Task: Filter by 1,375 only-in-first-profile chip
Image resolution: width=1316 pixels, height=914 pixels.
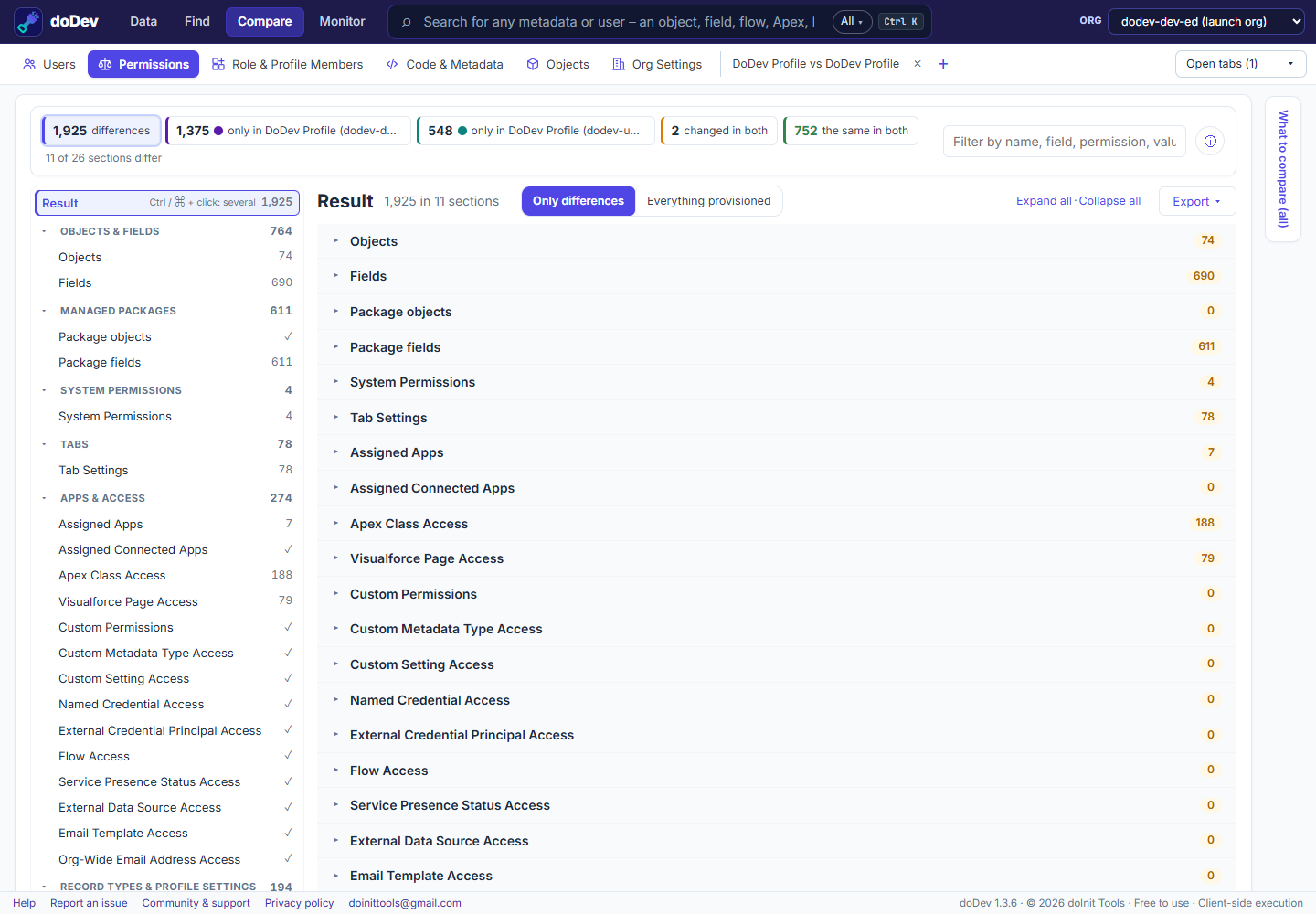Action: point(287,131)
